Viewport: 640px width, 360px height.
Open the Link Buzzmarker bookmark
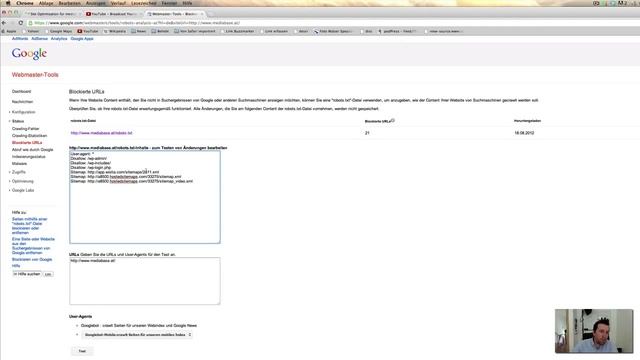[x=238, y=31]
